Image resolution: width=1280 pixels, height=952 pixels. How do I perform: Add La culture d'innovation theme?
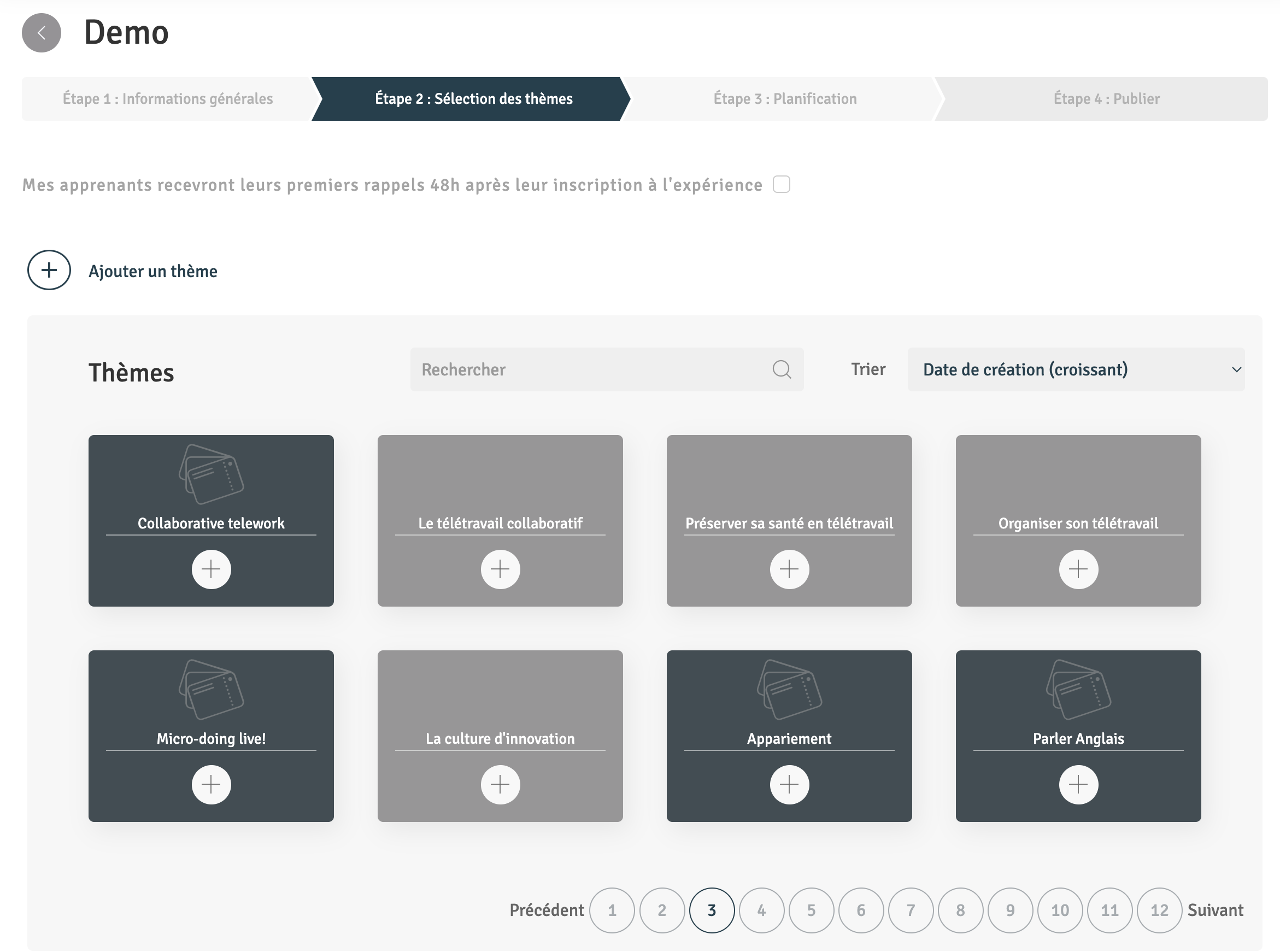pos(500,785)
